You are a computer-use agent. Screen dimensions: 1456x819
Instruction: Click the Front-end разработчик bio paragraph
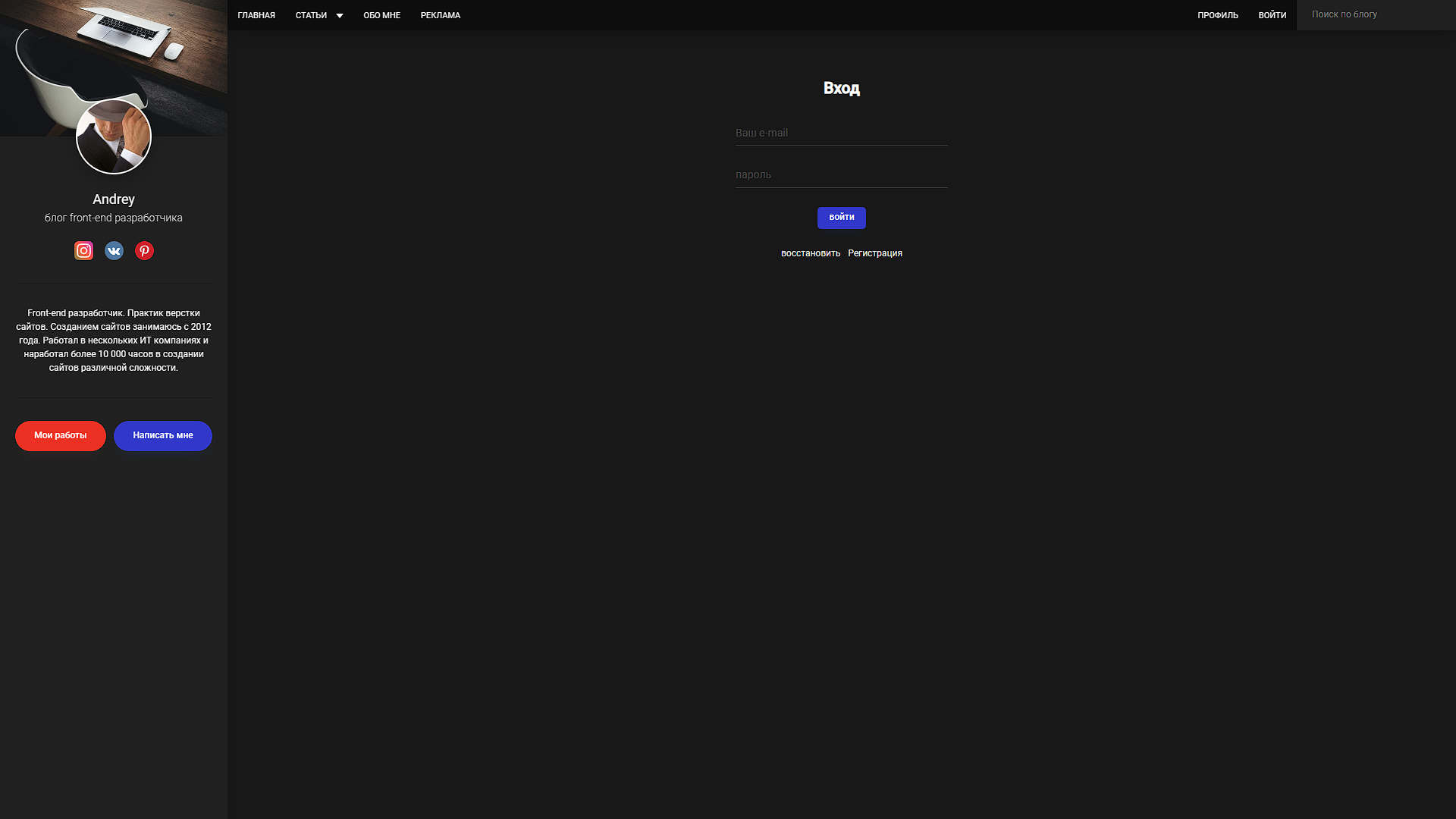114,340
